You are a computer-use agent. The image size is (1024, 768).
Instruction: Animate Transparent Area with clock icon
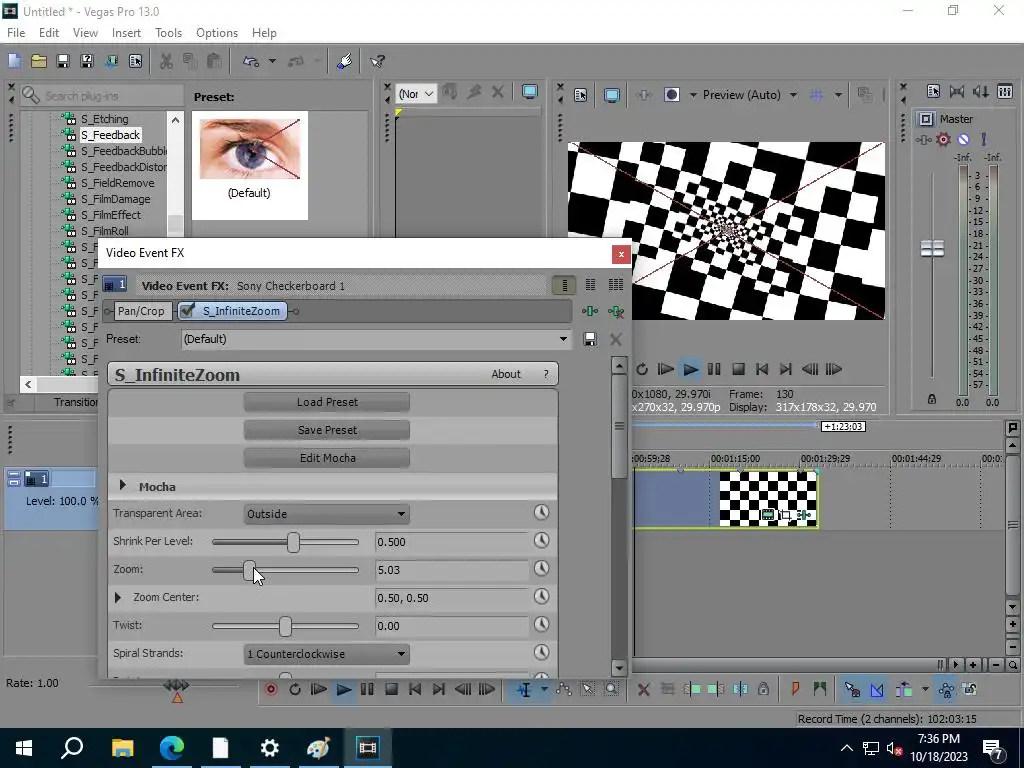tap(541, 513)
